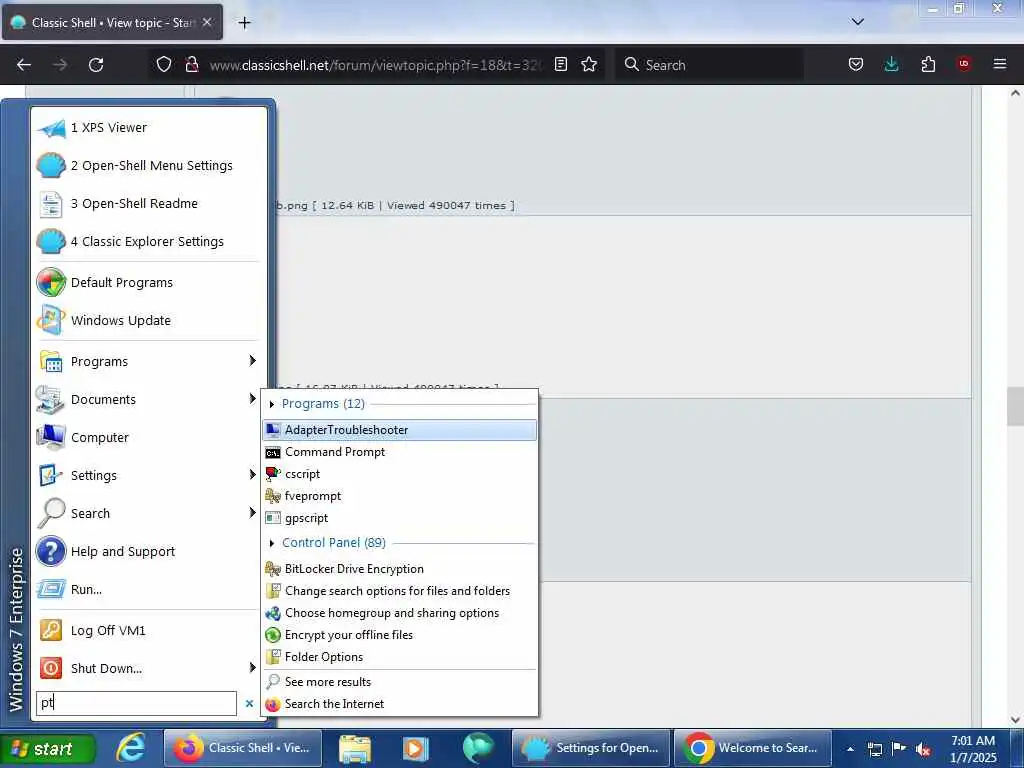Image resolution: width=1024 pixels, height=768 pixels.
Task: Select AdapterTroubleshooter search result
Action: [x=400, y=430]
